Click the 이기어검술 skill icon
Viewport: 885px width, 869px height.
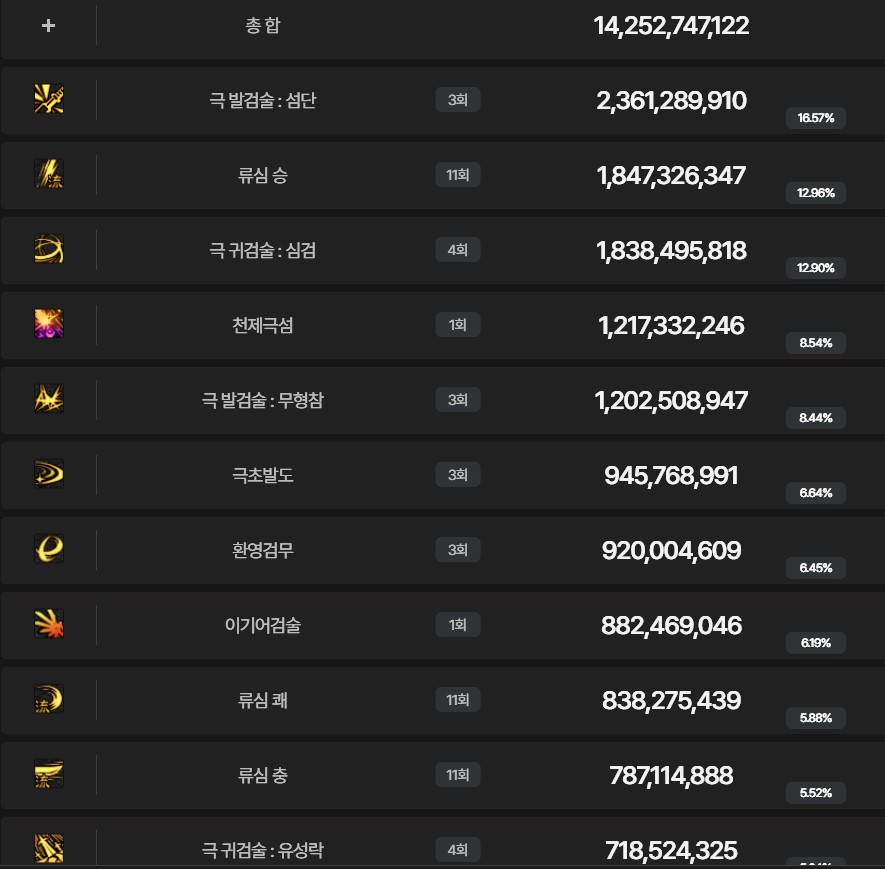(x=49, y=625)
